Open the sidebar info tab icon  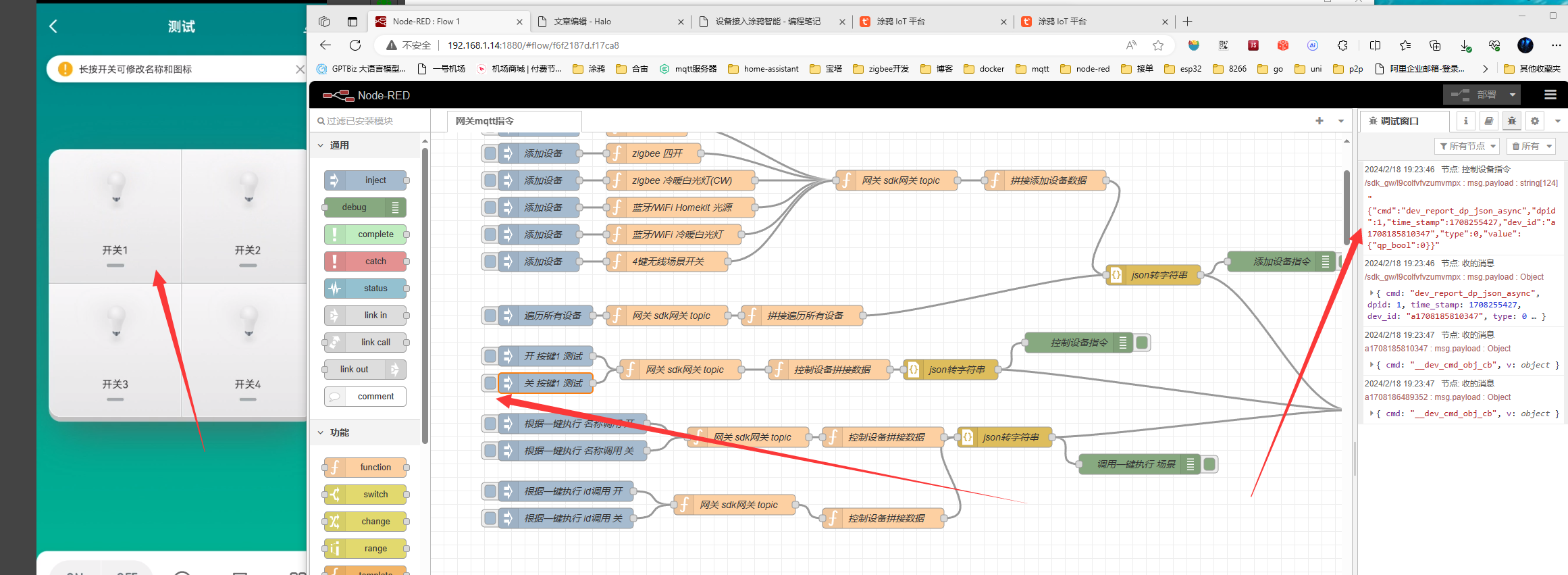[1465, 121]
